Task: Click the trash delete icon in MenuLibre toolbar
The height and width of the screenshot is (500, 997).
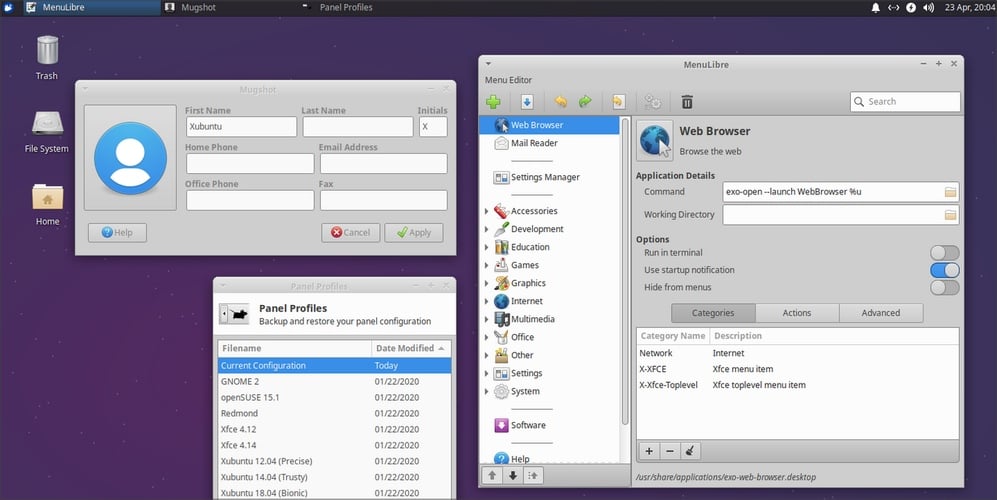Action: [x=687, y=102]
